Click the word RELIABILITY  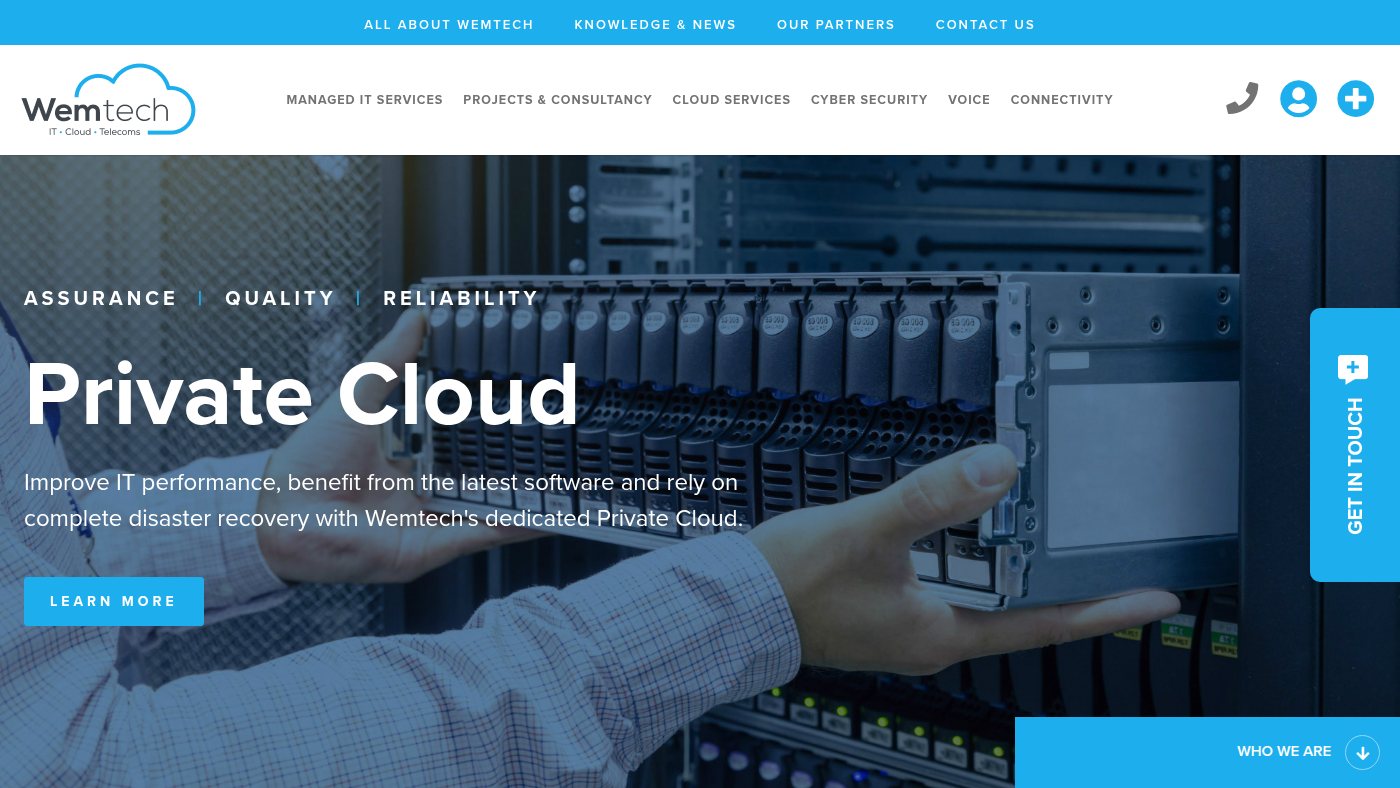coord(461,298)
